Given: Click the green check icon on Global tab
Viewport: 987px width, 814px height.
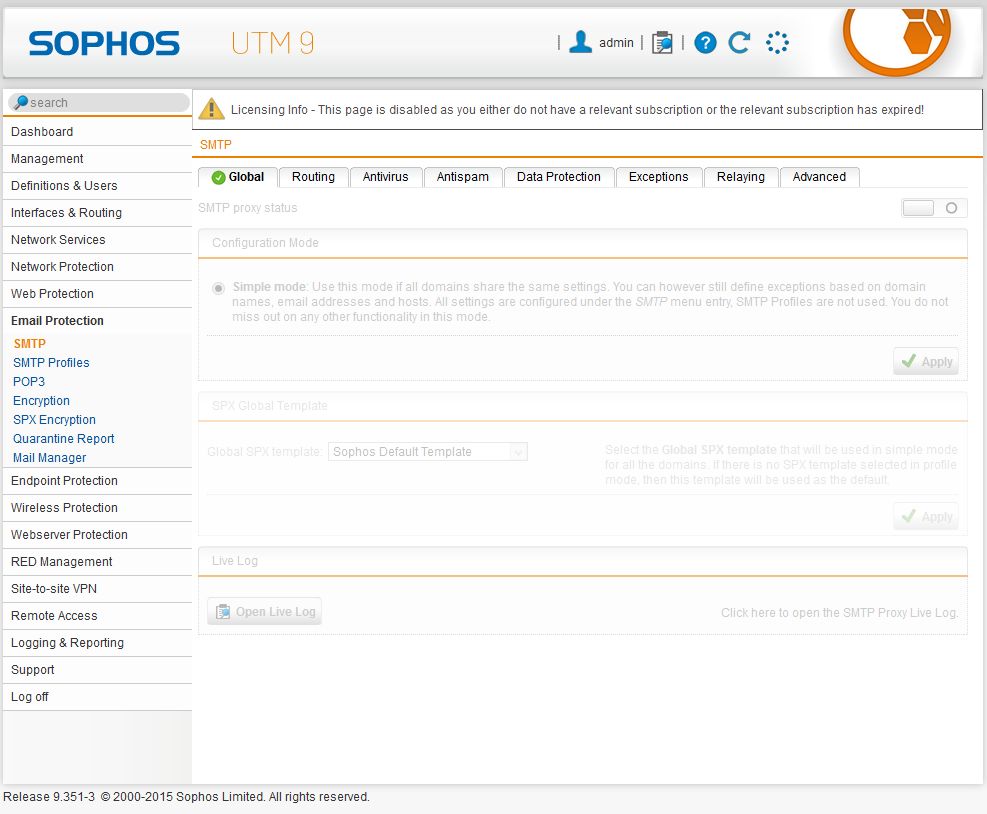Looking at the screenshot, I should 218,178.
